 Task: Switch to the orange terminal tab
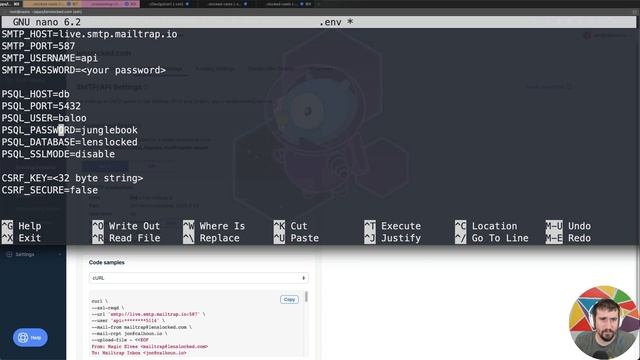point(51,4)
